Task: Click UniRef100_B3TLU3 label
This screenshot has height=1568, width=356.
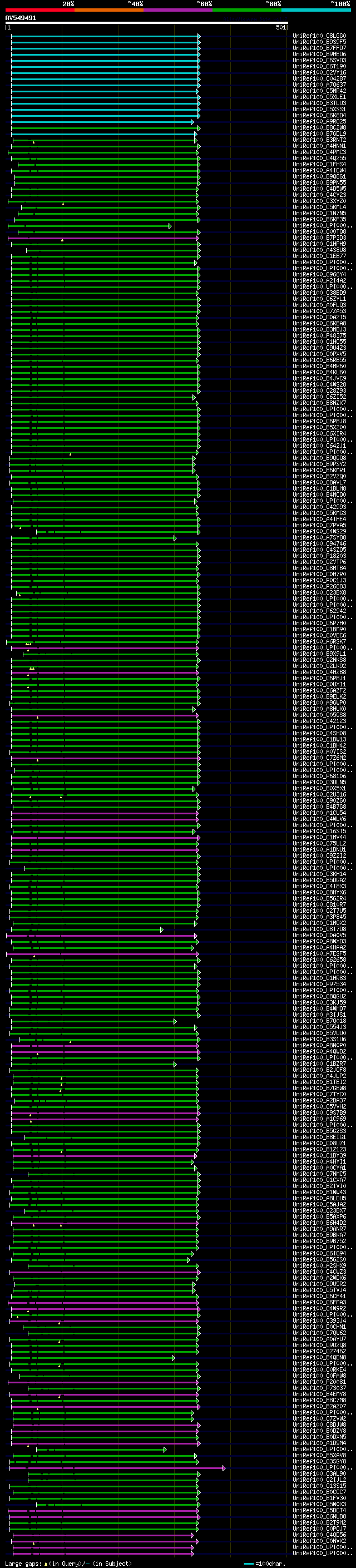Action: (319, 103)
